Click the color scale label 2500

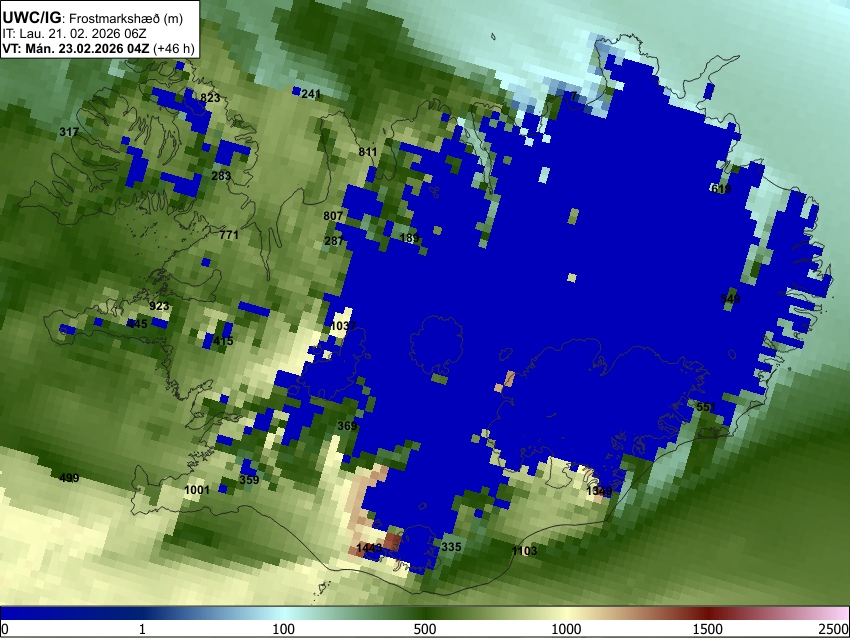834,629
